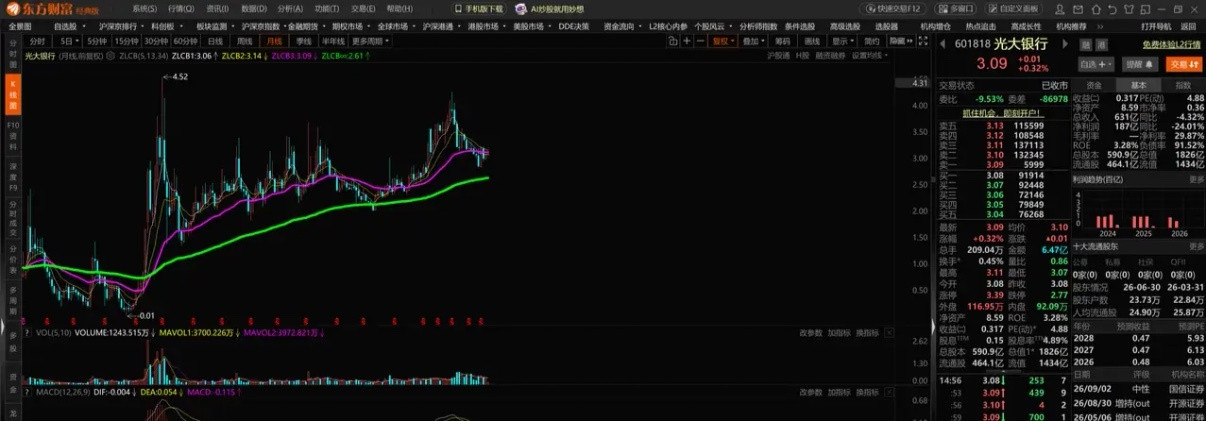Screen dimensions: 1206x421
Task: Switch right panel to 指数 tab
Action: coord(1182,85)
